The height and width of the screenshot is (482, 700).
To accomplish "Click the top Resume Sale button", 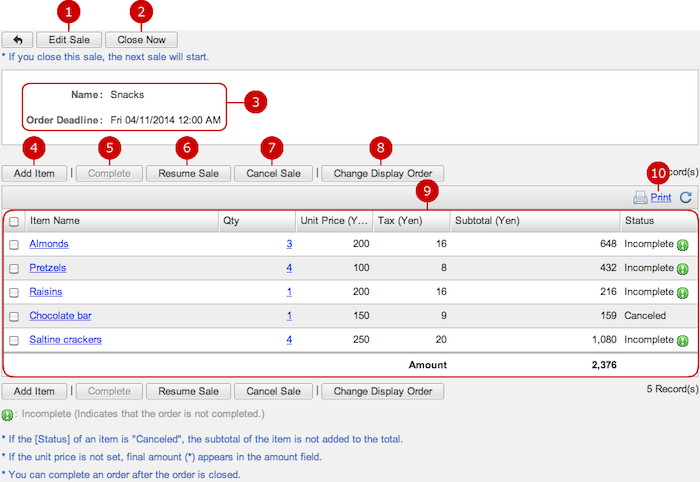I will tap(188, 174).
